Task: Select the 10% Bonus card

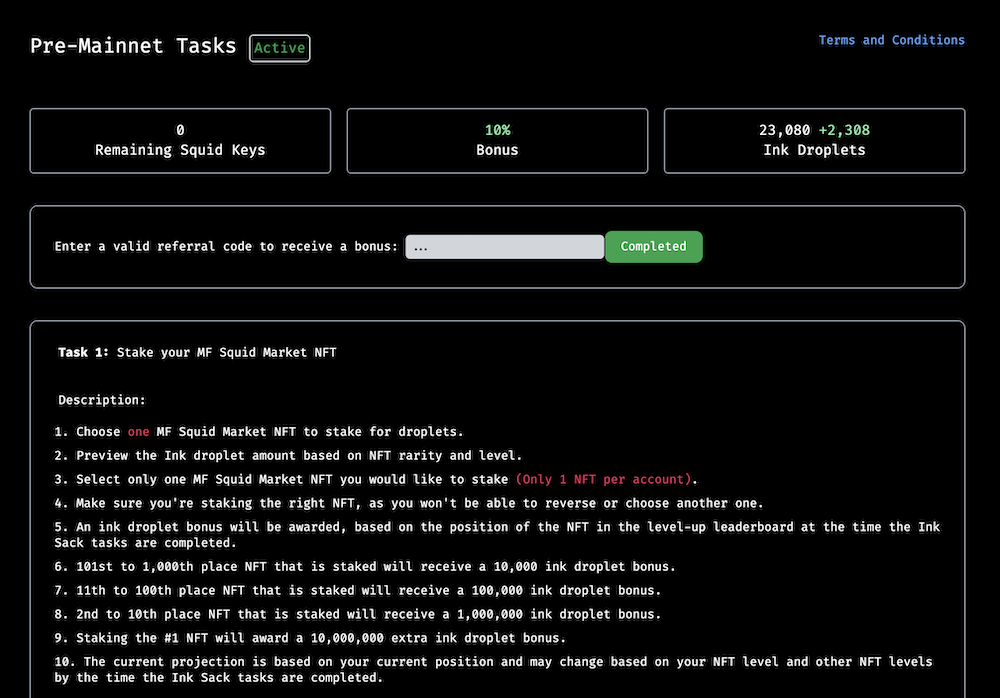Action: (x=497, y=141)
